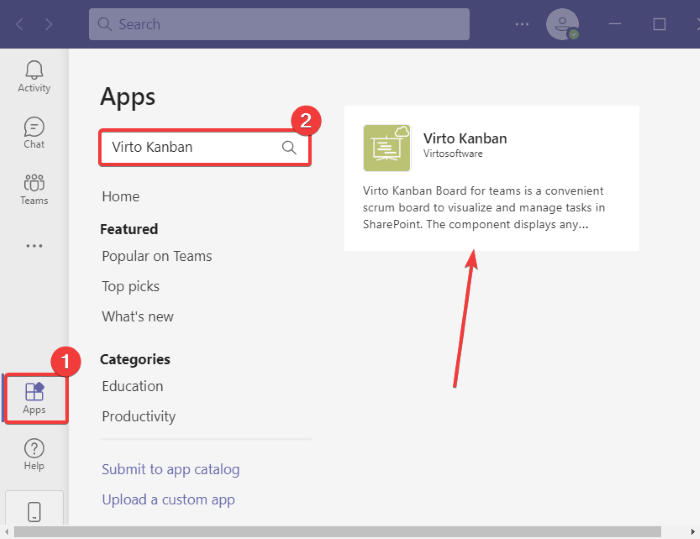Open the Virto Kanban app card
The width and height of the screenshot is (700, 539).
pos(492,178)
